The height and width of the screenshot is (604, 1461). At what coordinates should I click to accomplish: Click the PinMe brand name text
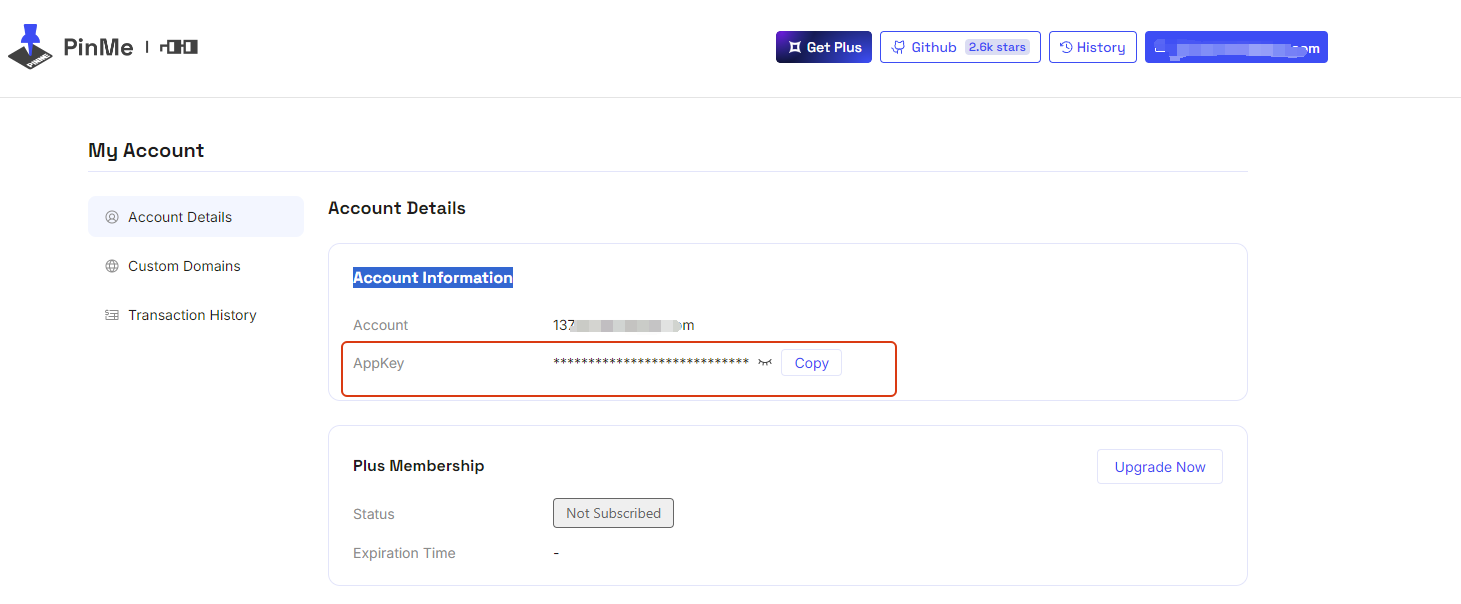98,47
